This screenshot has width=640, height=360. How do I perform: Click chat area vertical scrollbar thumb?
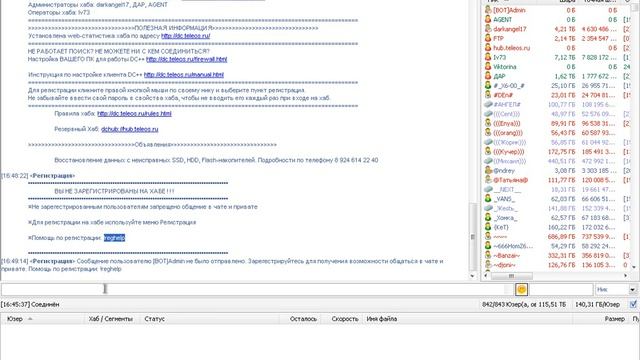coord(473,237)
